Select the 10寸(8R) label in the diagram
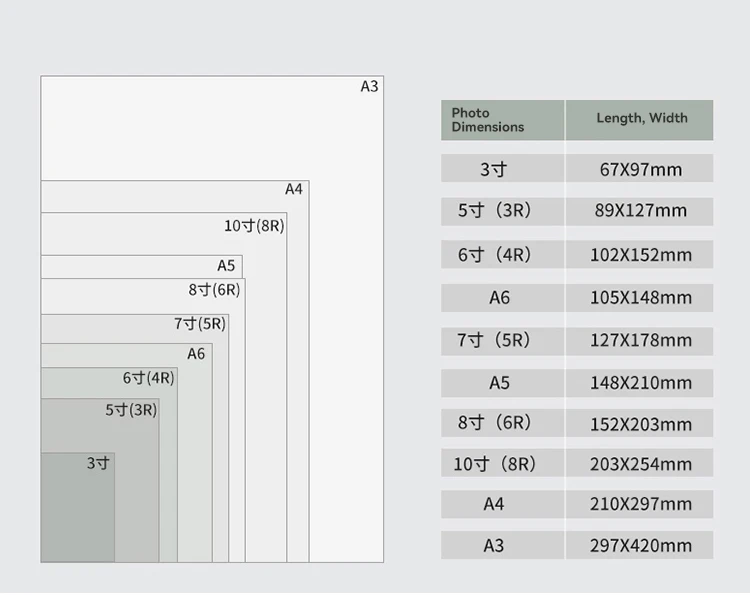Viewport: 750px width, 595px height. tap(254, 226)
